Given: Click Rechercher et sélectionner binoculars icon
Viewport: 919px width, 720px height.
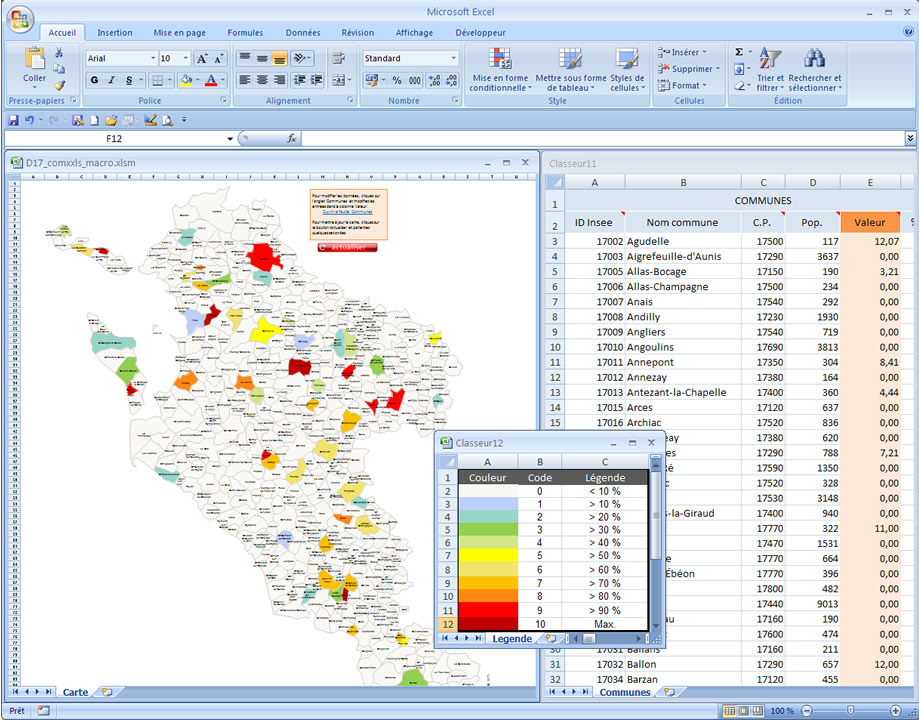Looking at the screenshot, I should click(x=815, y=59).
